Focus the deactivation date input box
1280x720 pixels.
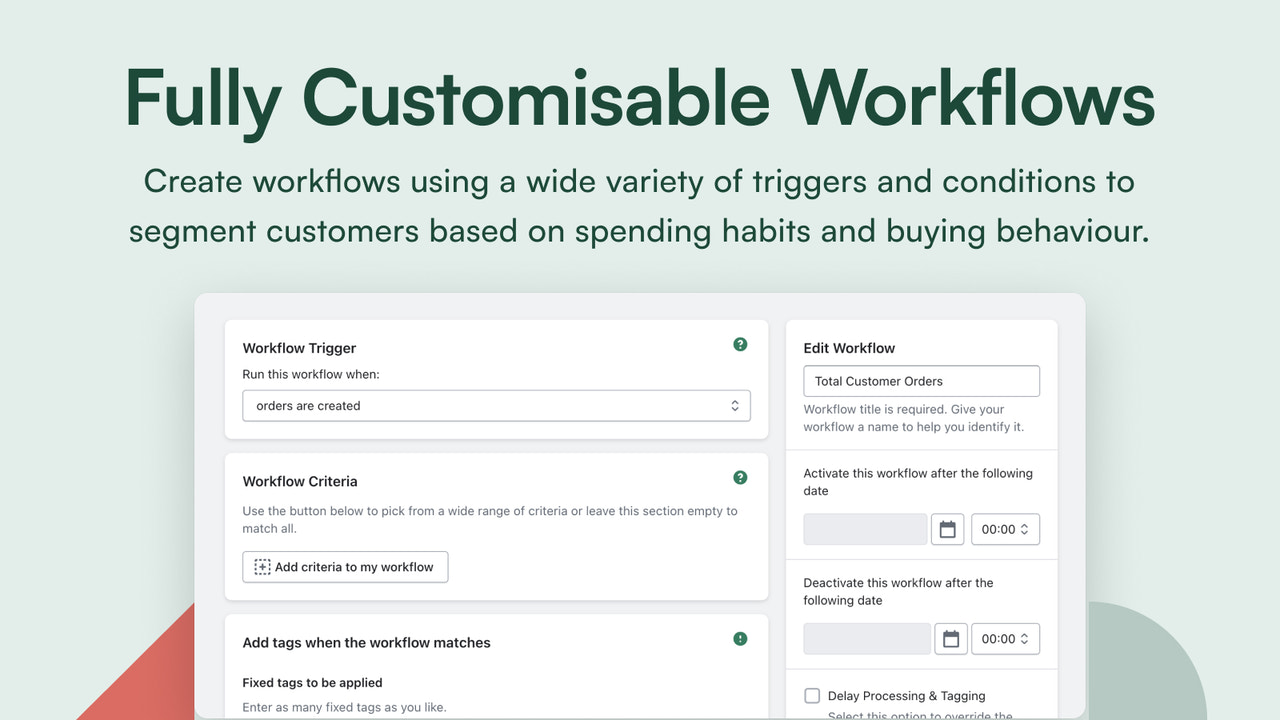click(x=866, y=638)
